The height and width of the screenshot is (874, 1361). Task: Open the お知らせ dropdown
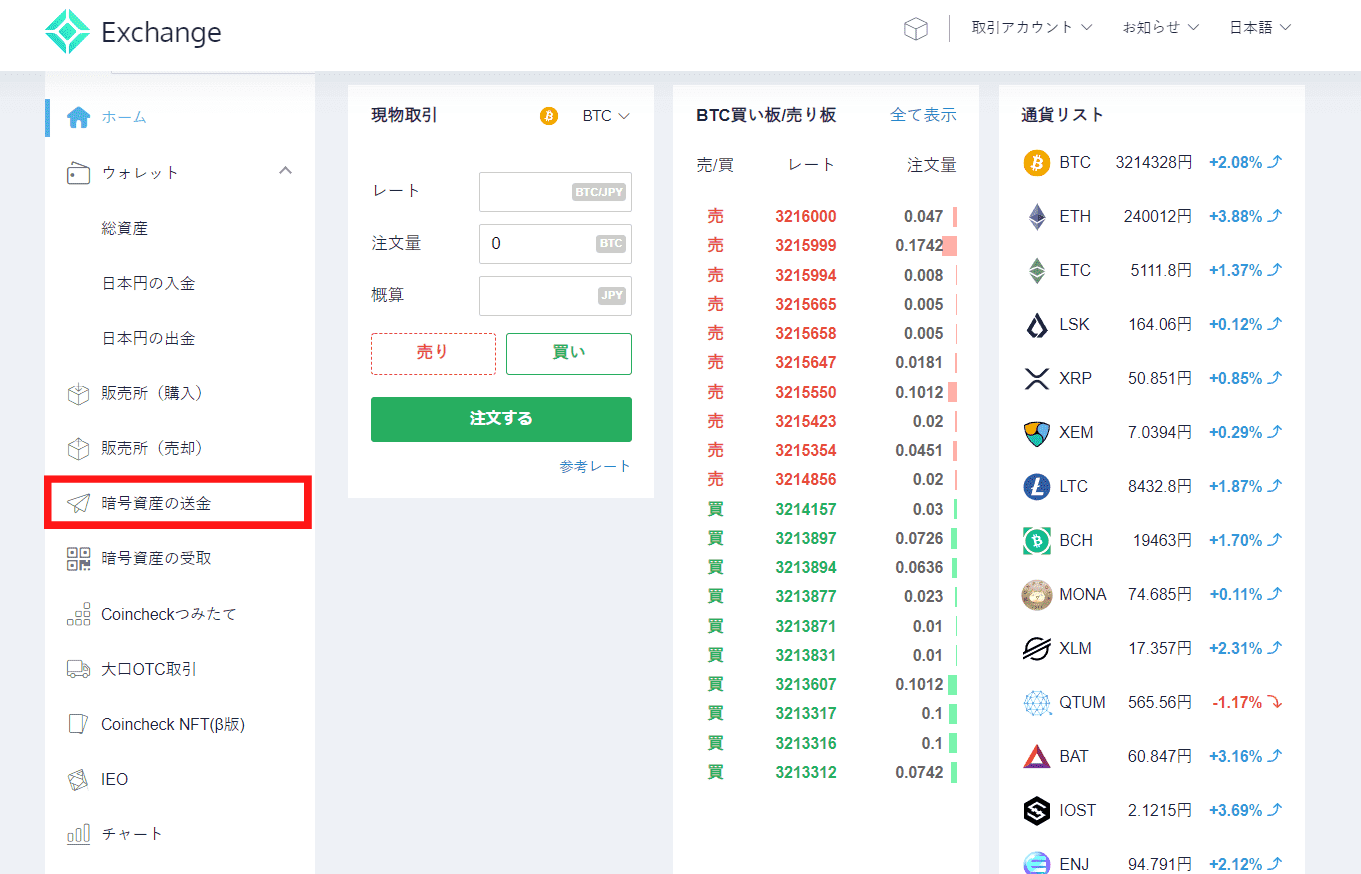coord(1160,28)
